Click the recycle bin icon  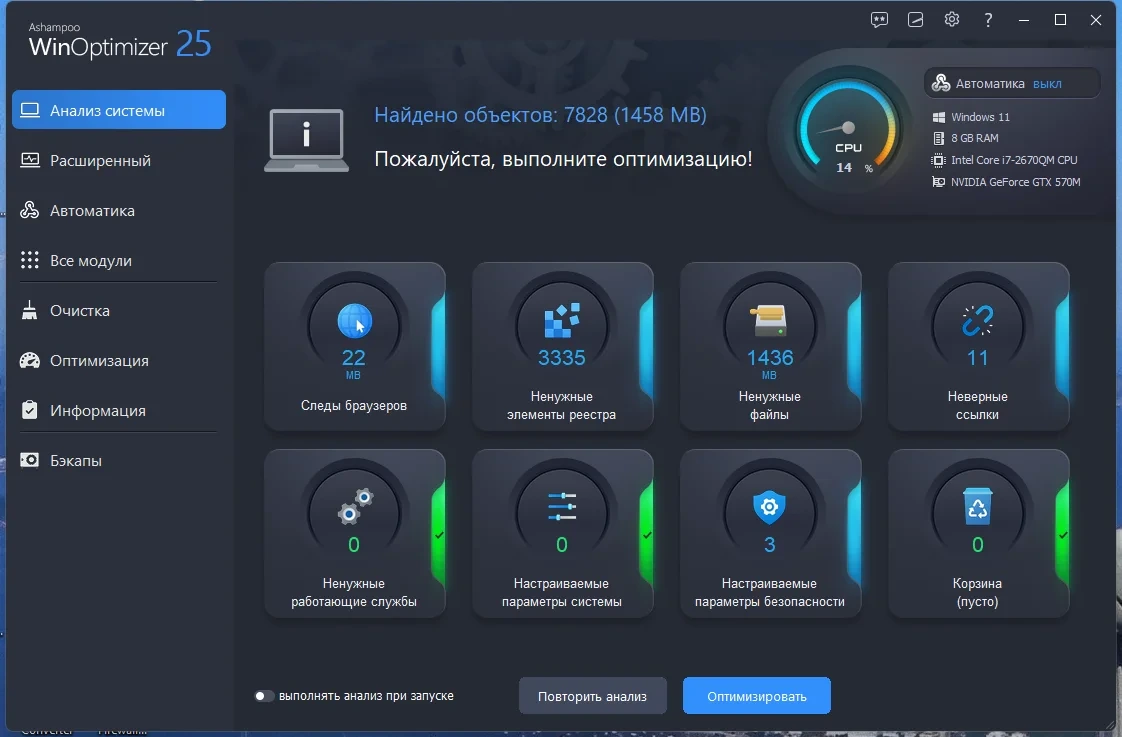coord(977,506)
